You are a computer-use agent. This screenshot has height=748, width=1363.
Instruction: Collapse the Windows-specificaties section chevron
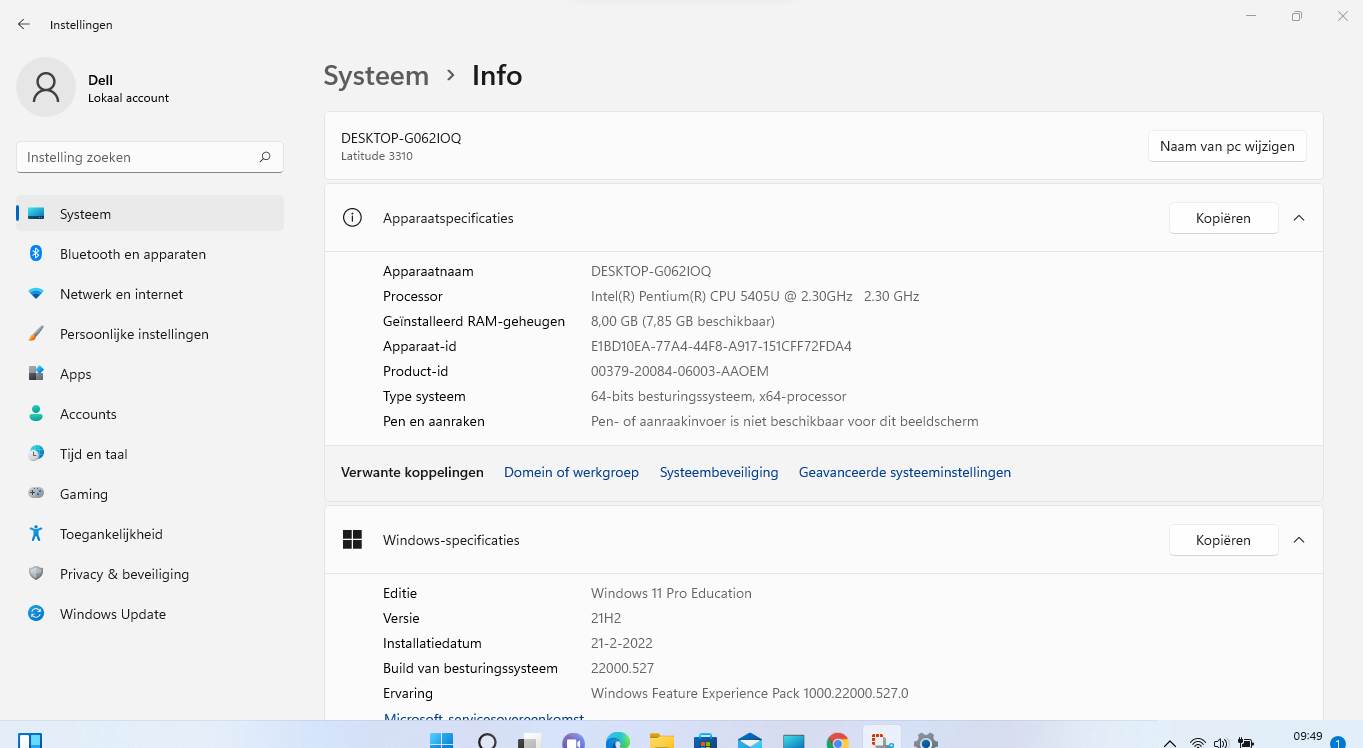pyautogui.click(x=1299, y=540)
